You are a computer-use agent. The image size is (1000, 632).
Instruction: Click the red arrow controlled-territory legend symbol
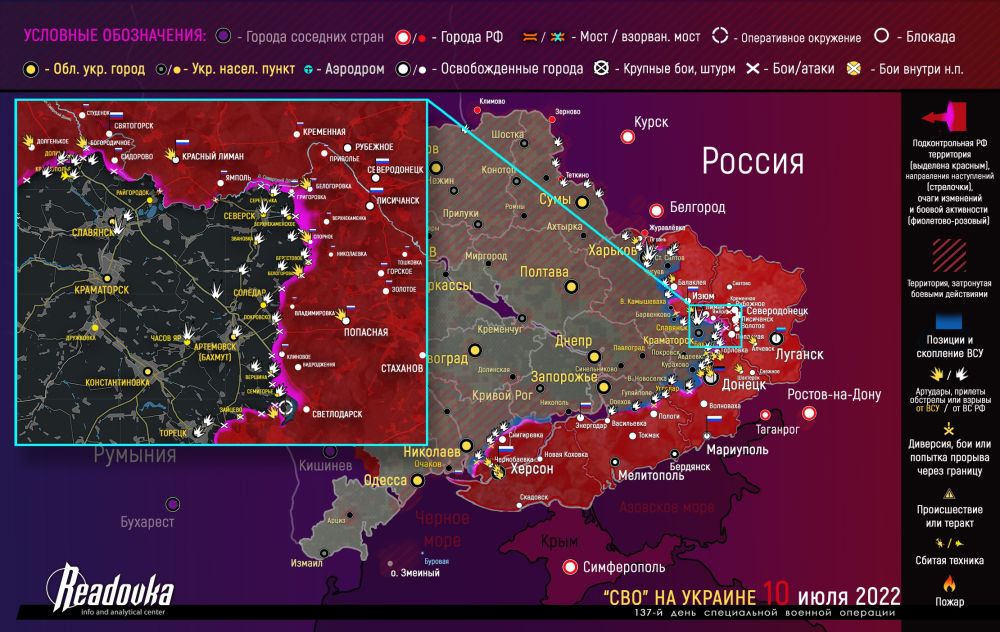coord(948,115)
